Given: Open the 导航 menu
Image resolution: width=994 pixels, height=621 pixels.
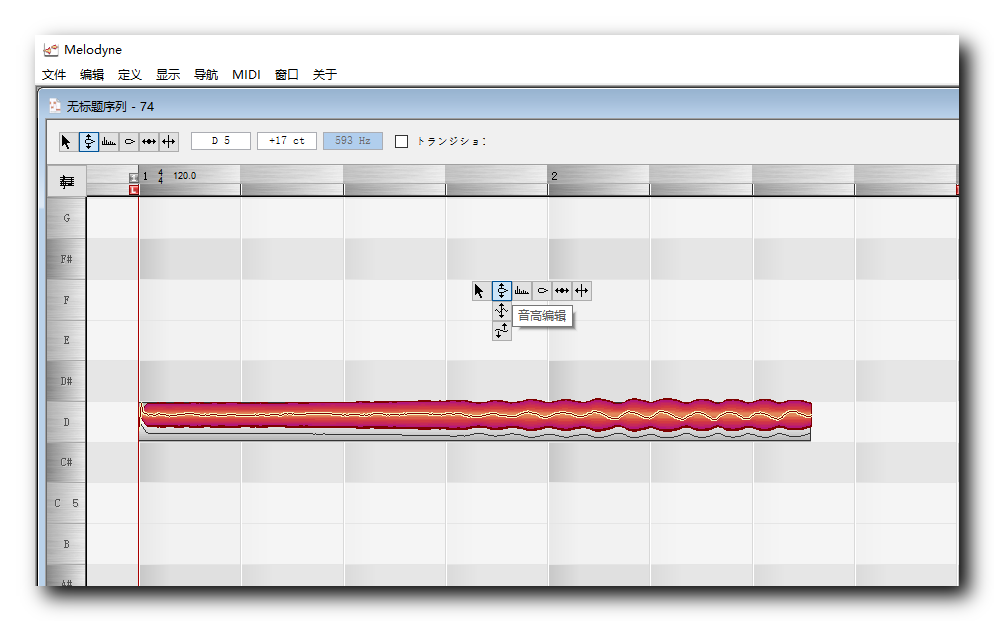Looking at the screenshot, I should (x=206, y=75).
